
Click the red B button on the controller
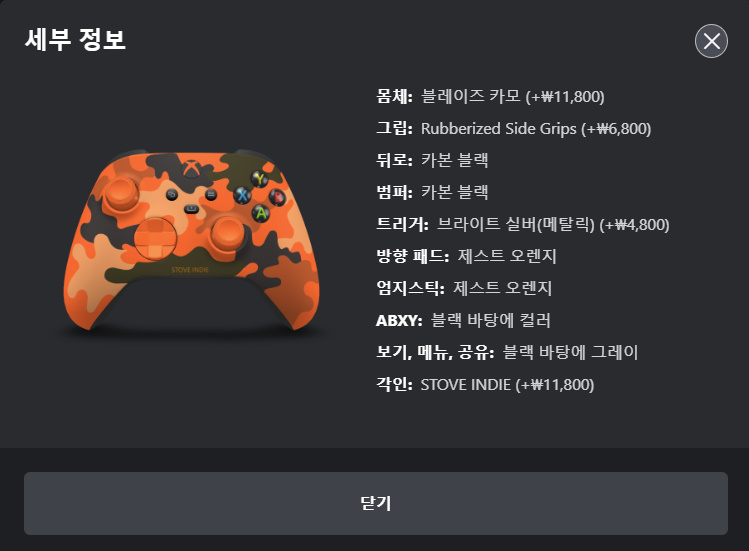278,196
